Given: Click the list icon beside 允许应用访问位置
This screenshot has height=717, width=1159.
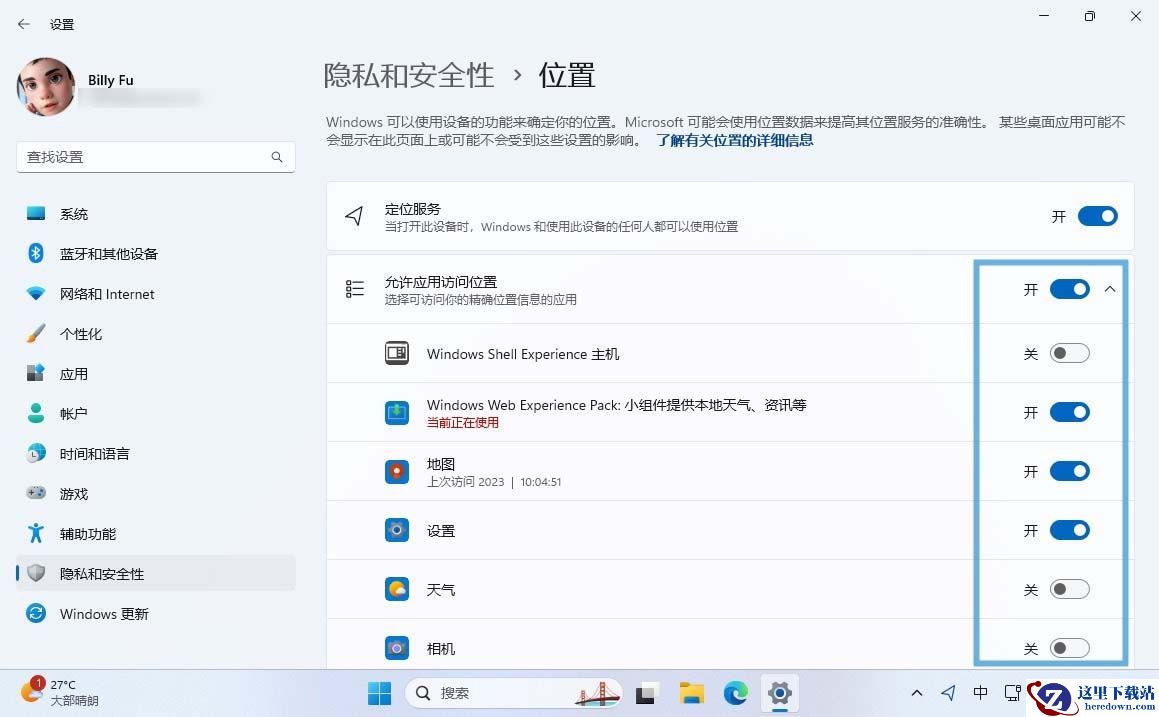Looking at the screenshot, I should [x=355, y=289].
